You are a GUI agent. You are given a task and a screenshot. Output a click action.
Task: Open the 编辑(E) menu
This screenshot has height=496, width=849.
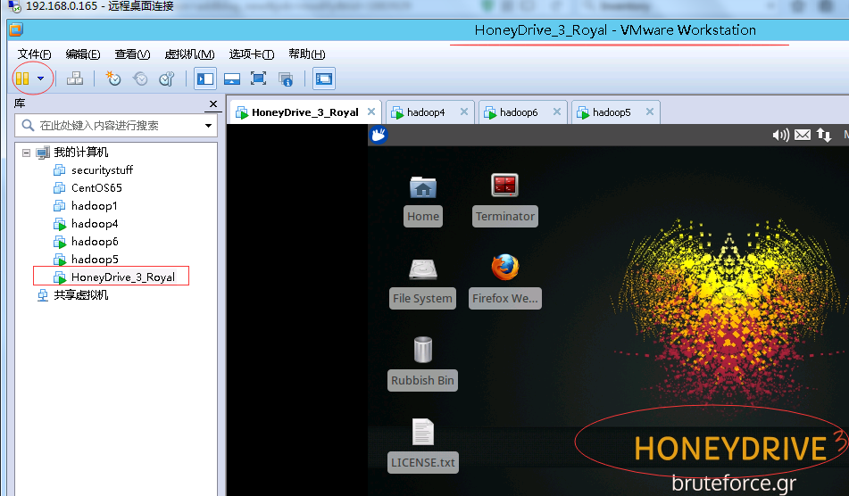click(83, 54)
